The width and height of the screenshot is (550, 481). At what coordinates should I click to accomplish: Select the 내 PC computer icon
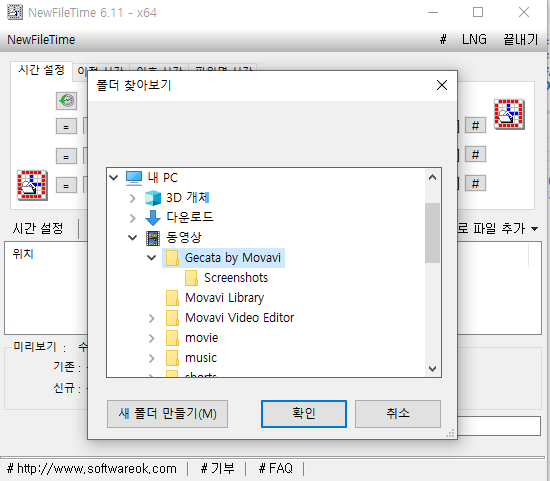[134, 178]
